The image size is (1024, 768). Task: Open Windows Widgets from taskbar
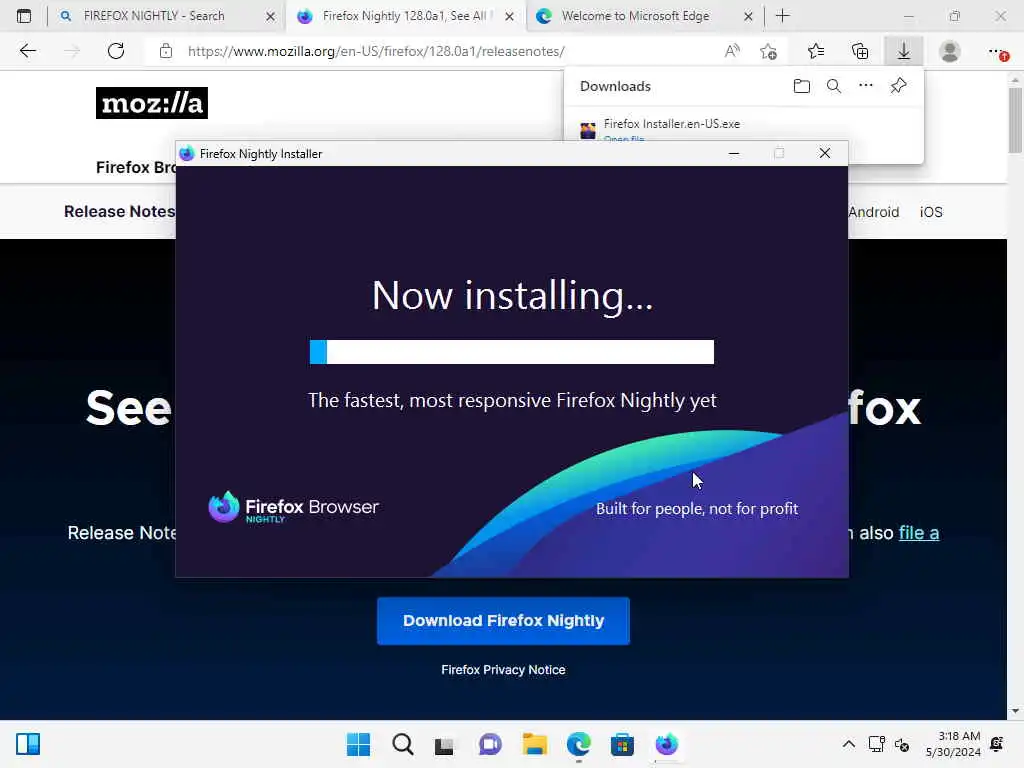click(28, 744)
